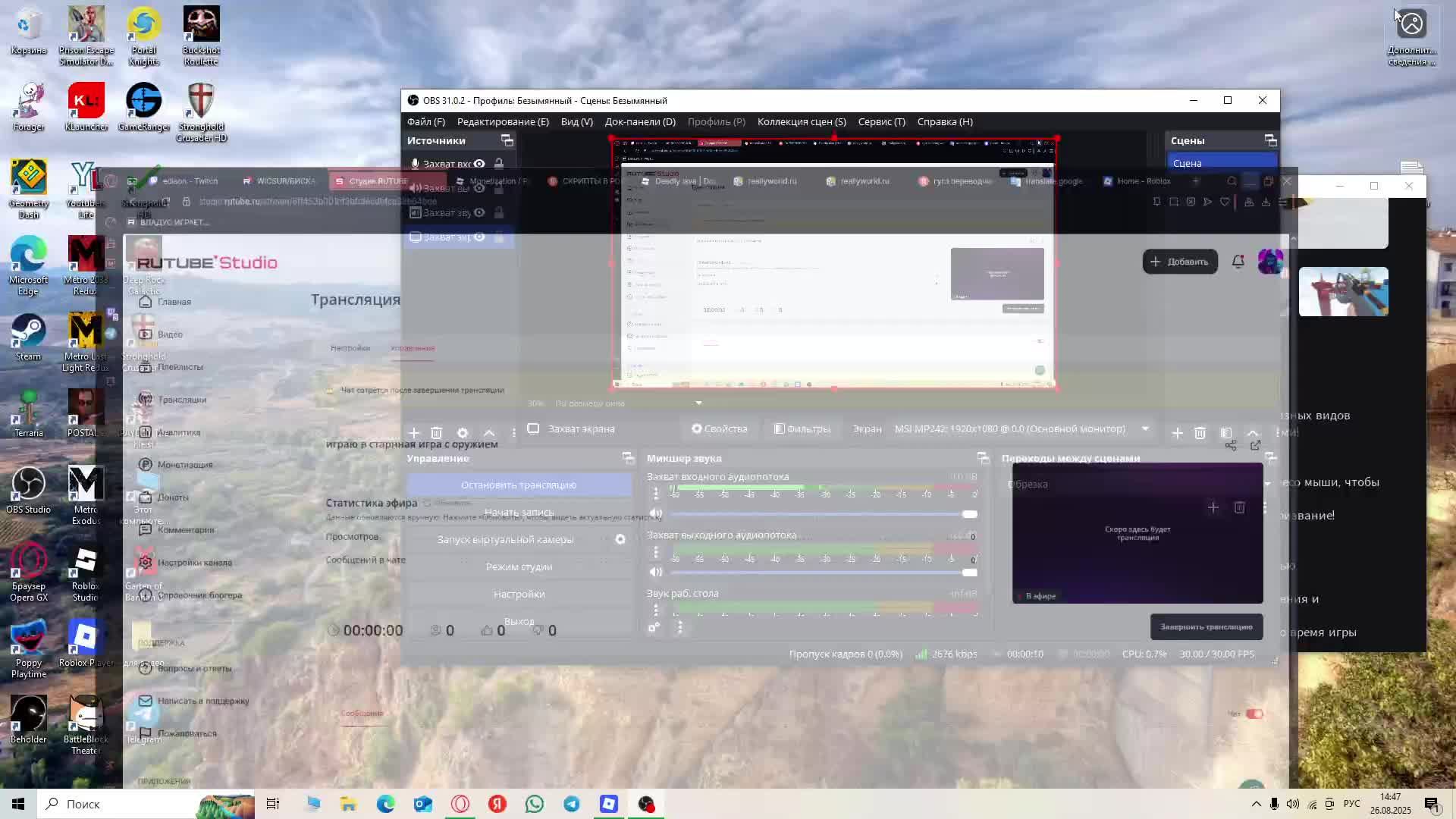Screen dimensions: 1456x819
Task: Open the scene transition type dropdown
Action: click(x=1266, y=484)
